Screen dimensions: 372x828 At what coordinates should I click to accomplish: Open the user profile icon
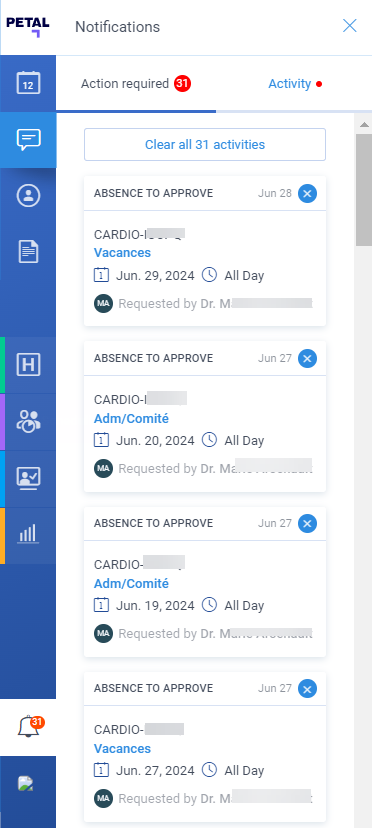(x=28, y=195)
